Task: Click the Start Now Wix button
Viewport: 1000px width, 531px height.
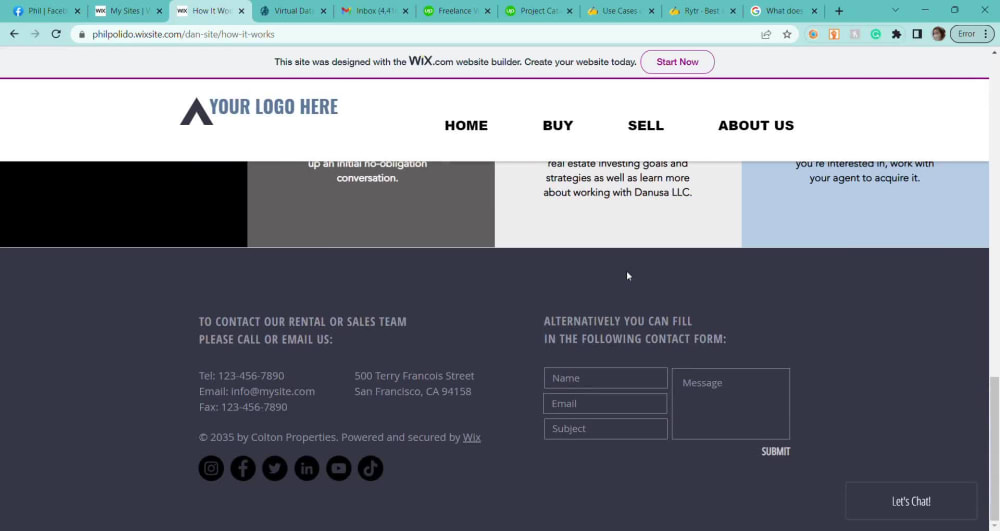Action: tap(677, 62)
